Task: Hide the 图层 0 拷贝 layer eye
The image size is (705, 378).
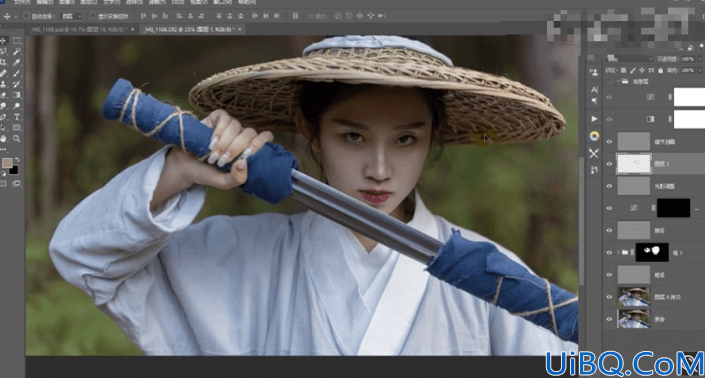Action: pos(609,297)
